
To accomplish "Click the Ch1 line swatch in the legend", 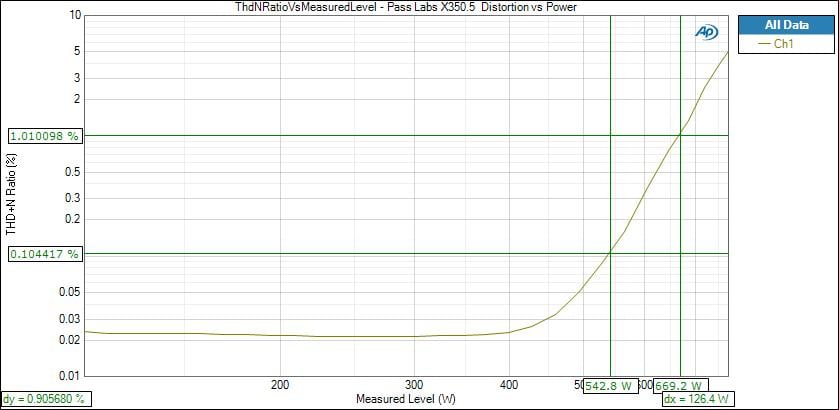I will click(765, 44).
